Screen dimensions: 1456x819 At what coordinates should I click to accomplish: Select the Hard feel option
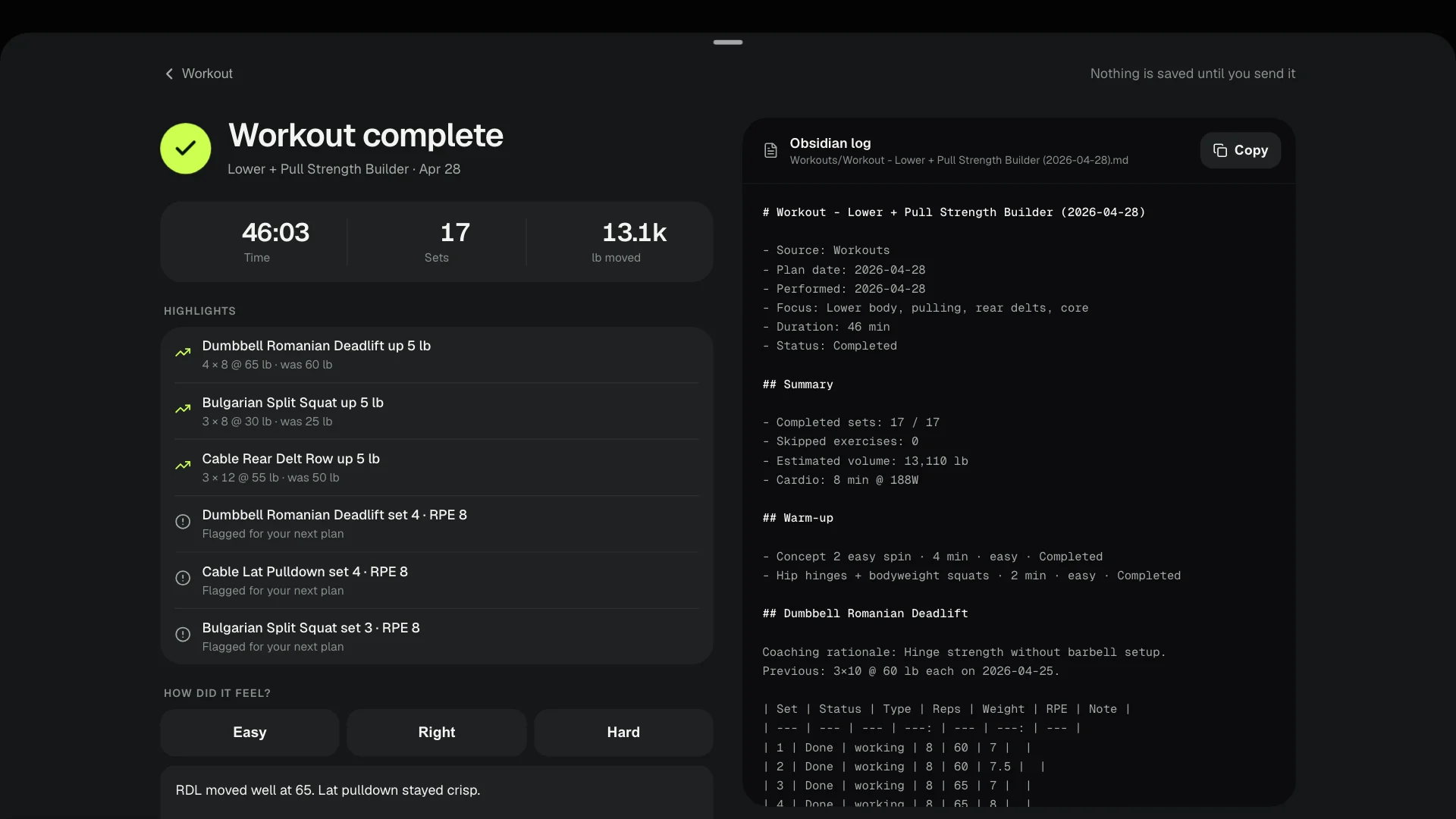[623, 733]
